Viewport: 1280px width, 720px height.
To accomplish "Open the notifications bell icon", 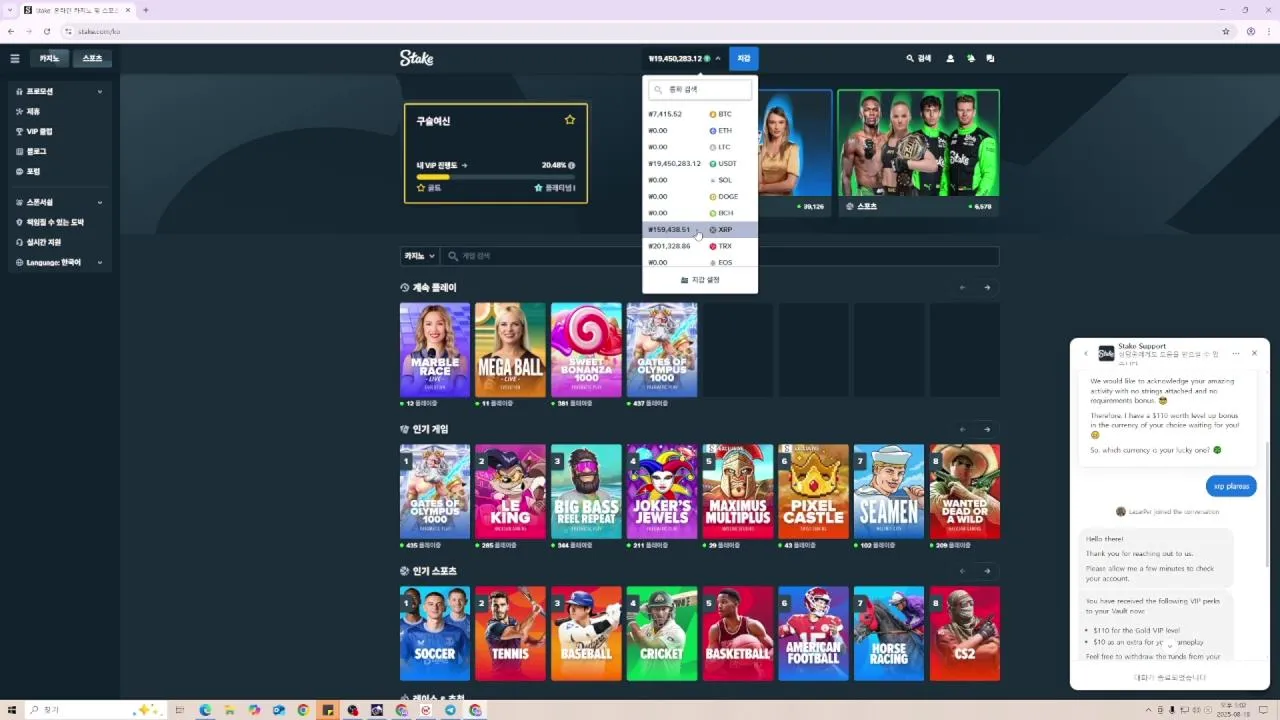I will point(970,59).
